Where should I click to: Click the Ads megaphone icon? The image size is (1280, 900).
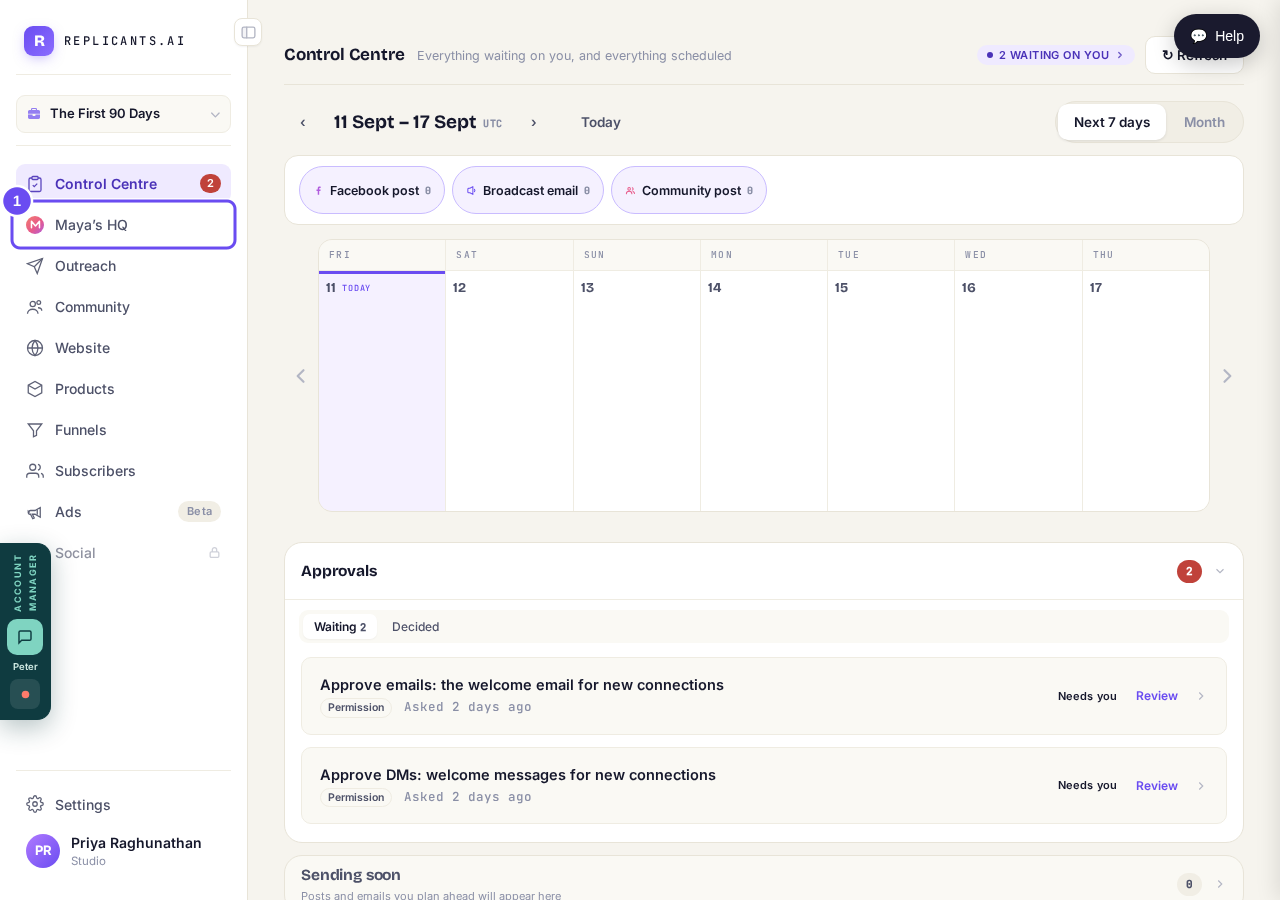35,512
